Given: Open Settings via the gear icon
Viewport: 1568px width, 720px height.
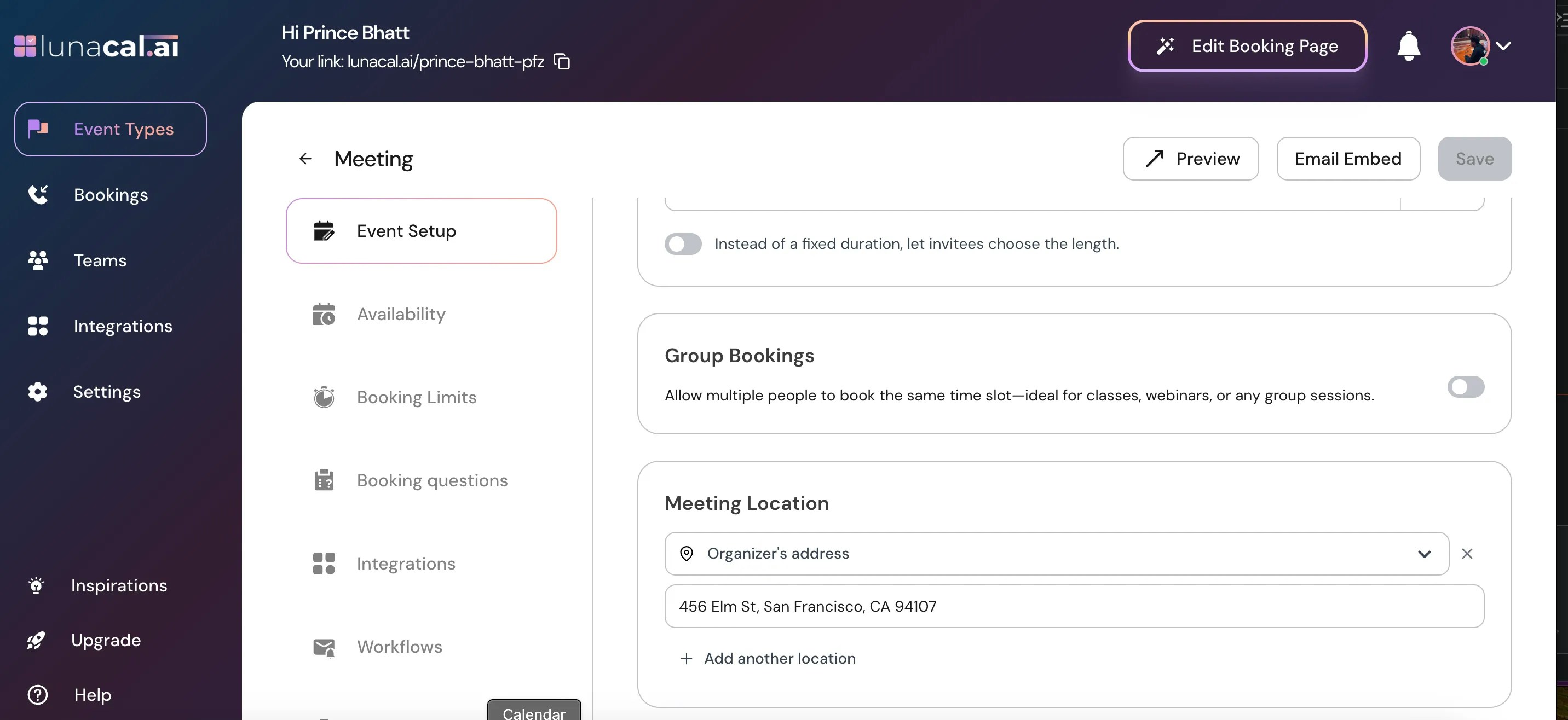Looking at the screenshot, I should [38, 392].
